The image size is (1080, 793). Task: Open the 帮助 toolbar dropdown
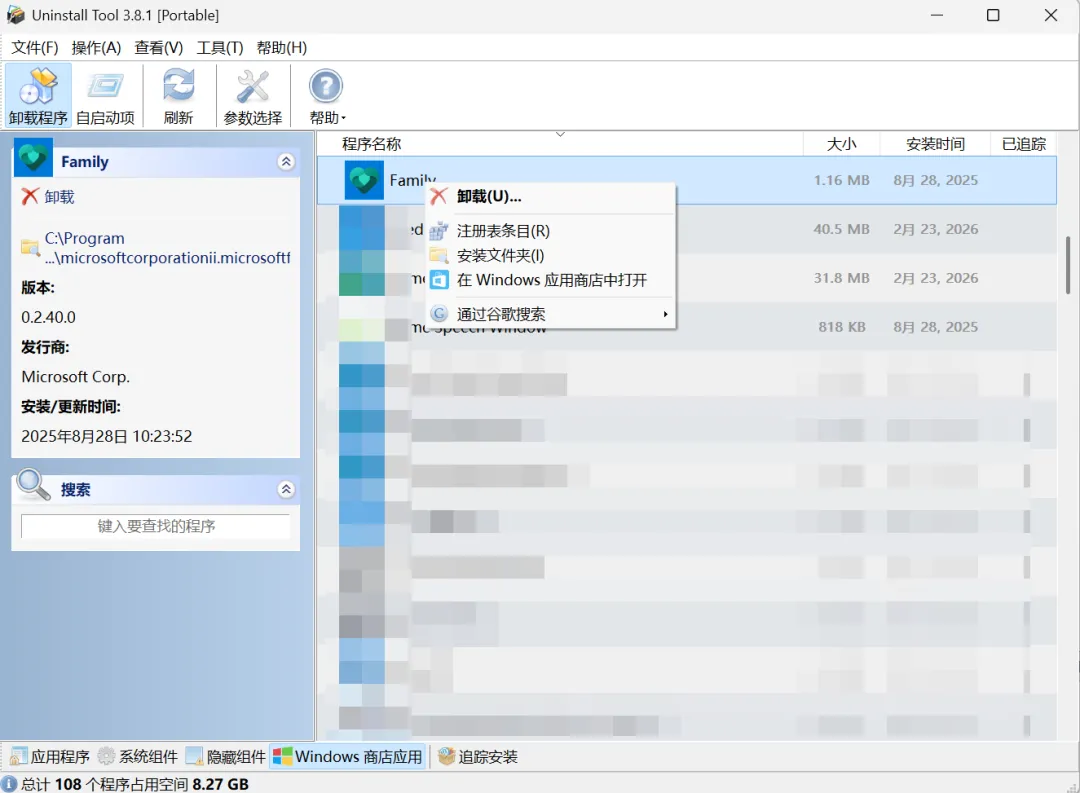click(x=326, y=96)
